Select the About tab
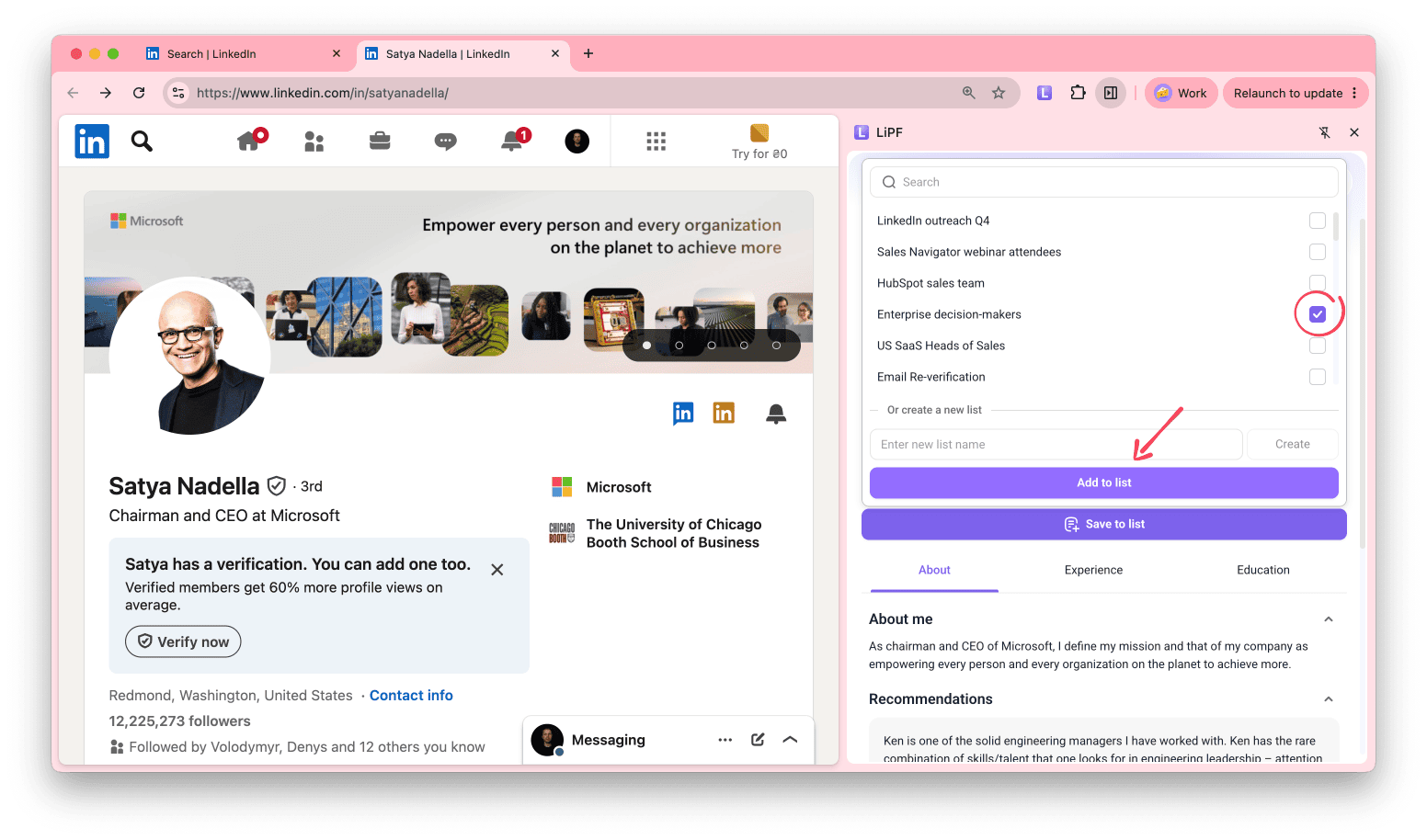The image size is (1427, 840). click(934, 570)
